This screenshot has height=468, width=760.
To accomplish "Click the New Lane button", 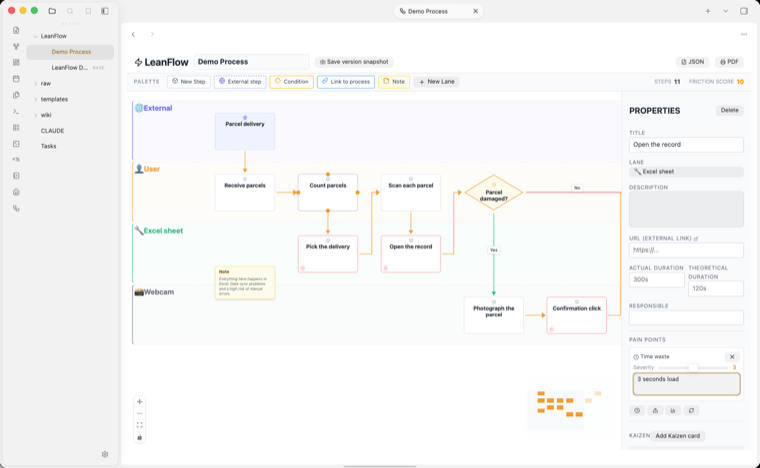I will point(436,82).
